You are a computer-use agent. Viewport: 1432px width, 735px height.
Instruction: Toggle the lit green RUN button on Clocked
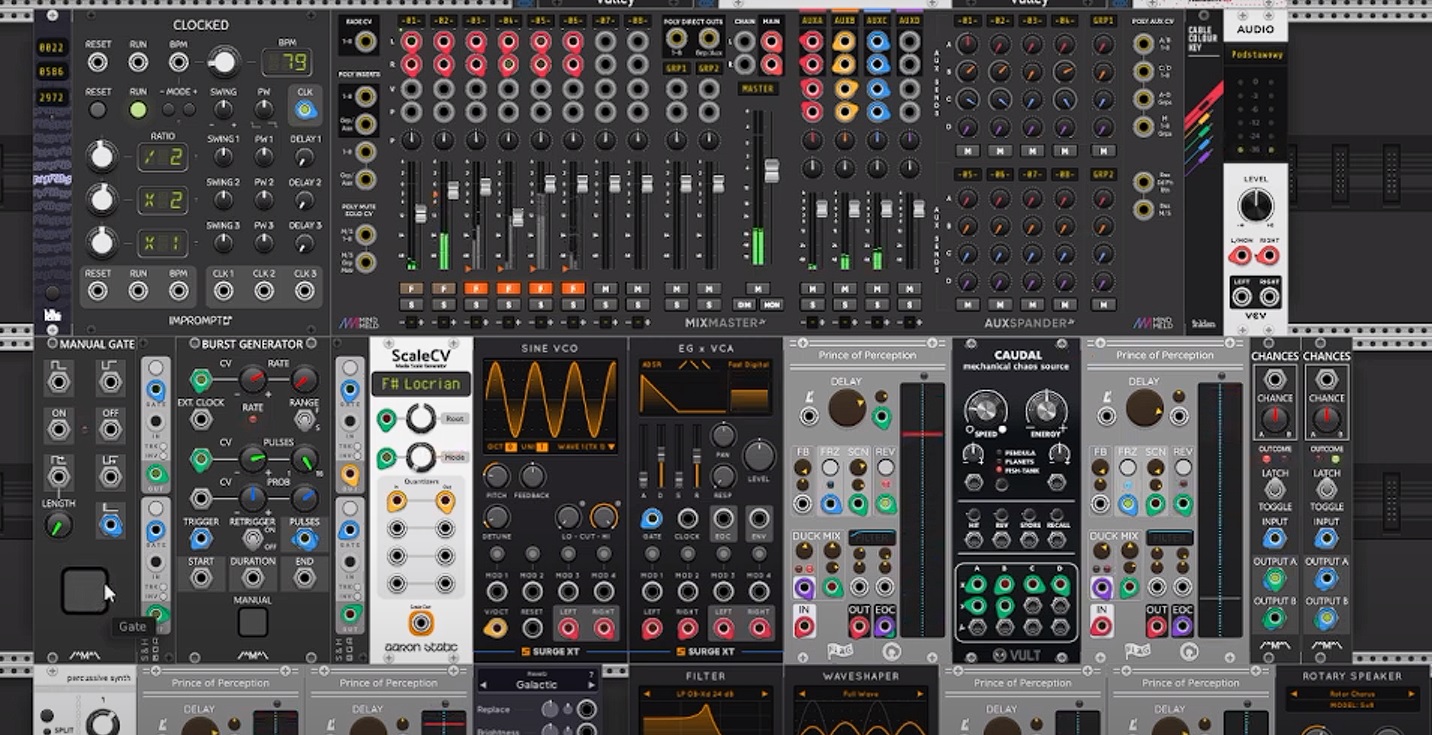[138, 111]
